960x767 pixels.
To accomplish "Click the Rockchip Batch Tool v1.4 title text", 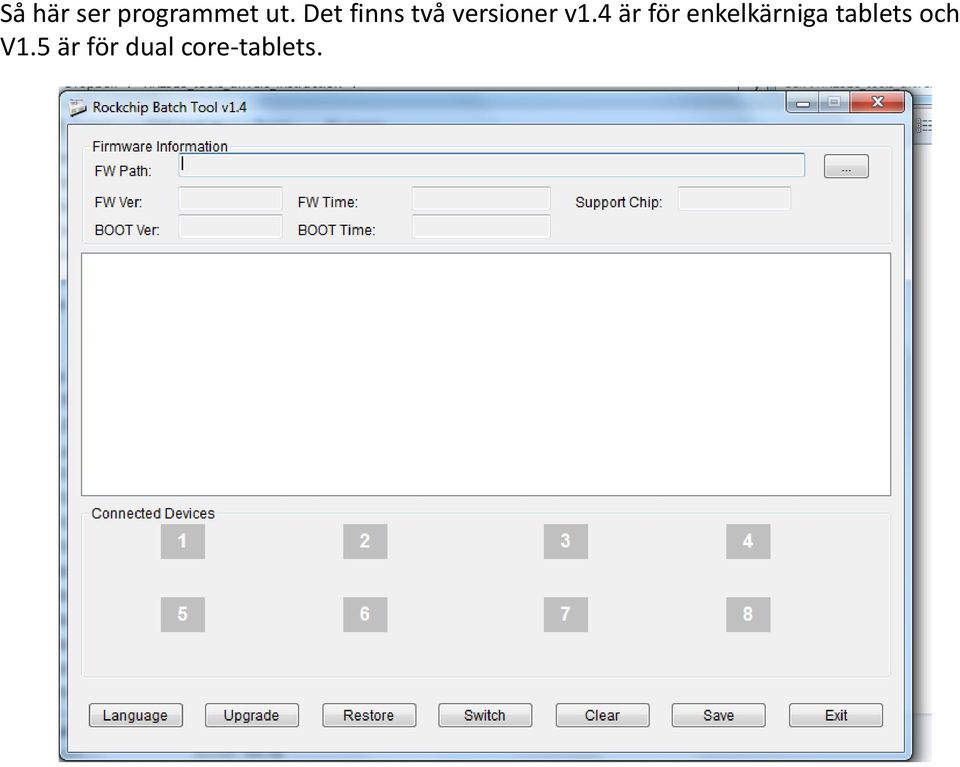I will point(170,107).
